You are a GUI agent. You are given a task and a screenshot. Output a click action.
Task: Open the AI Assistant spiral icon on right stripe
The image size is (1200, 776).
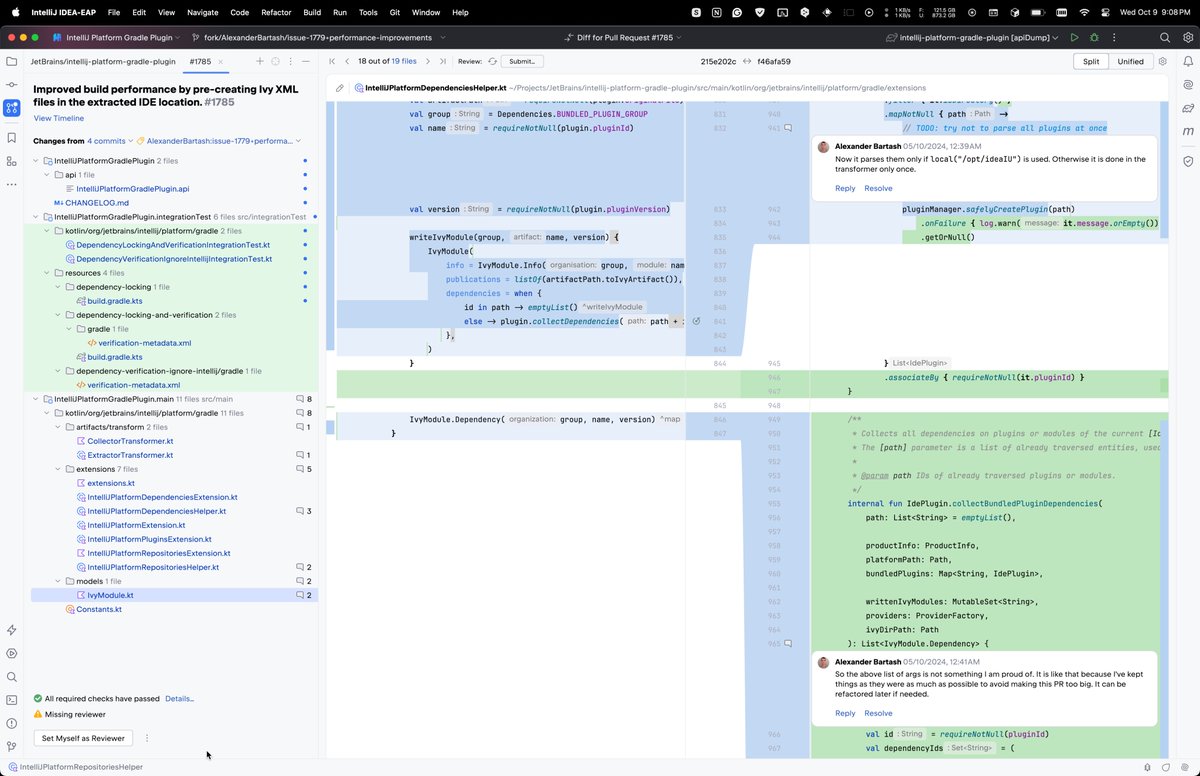pyautogui.click(x=1187, y=85)
